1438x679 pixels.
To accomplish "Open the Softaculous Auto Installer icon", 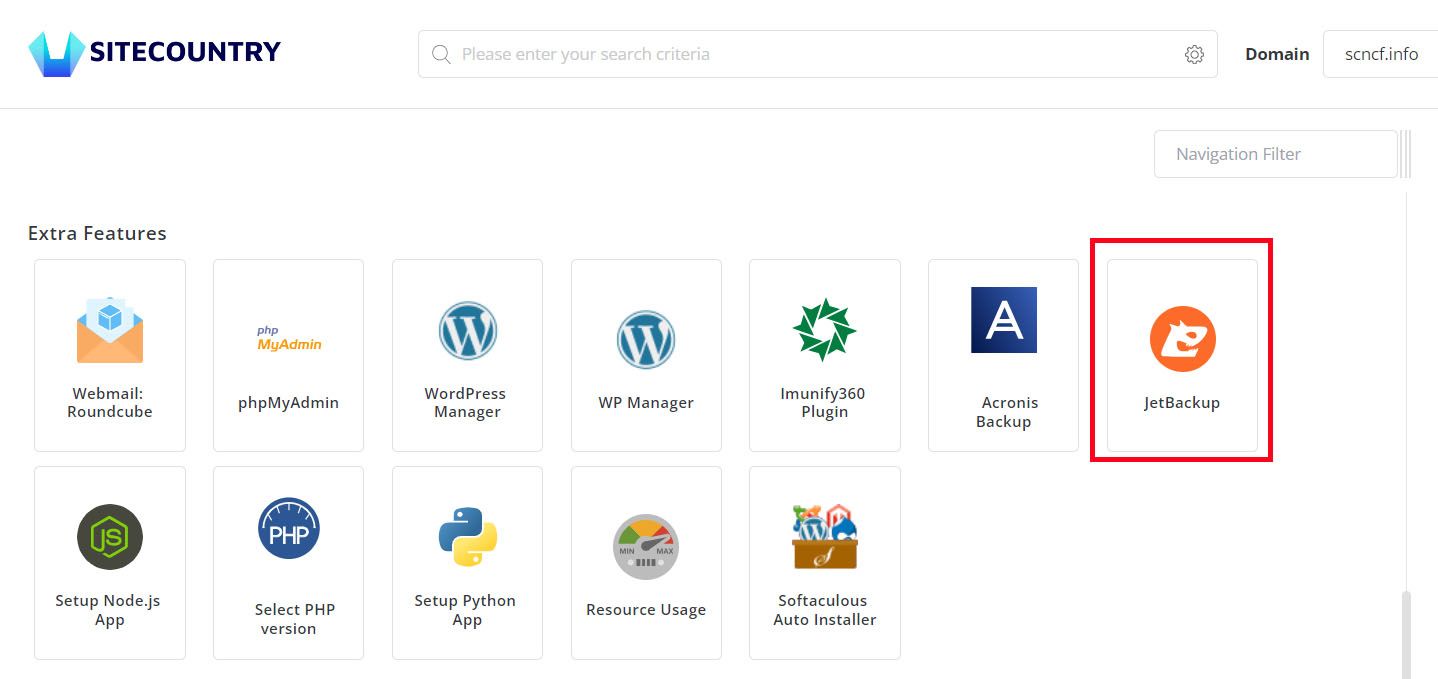I will (825, 537).
